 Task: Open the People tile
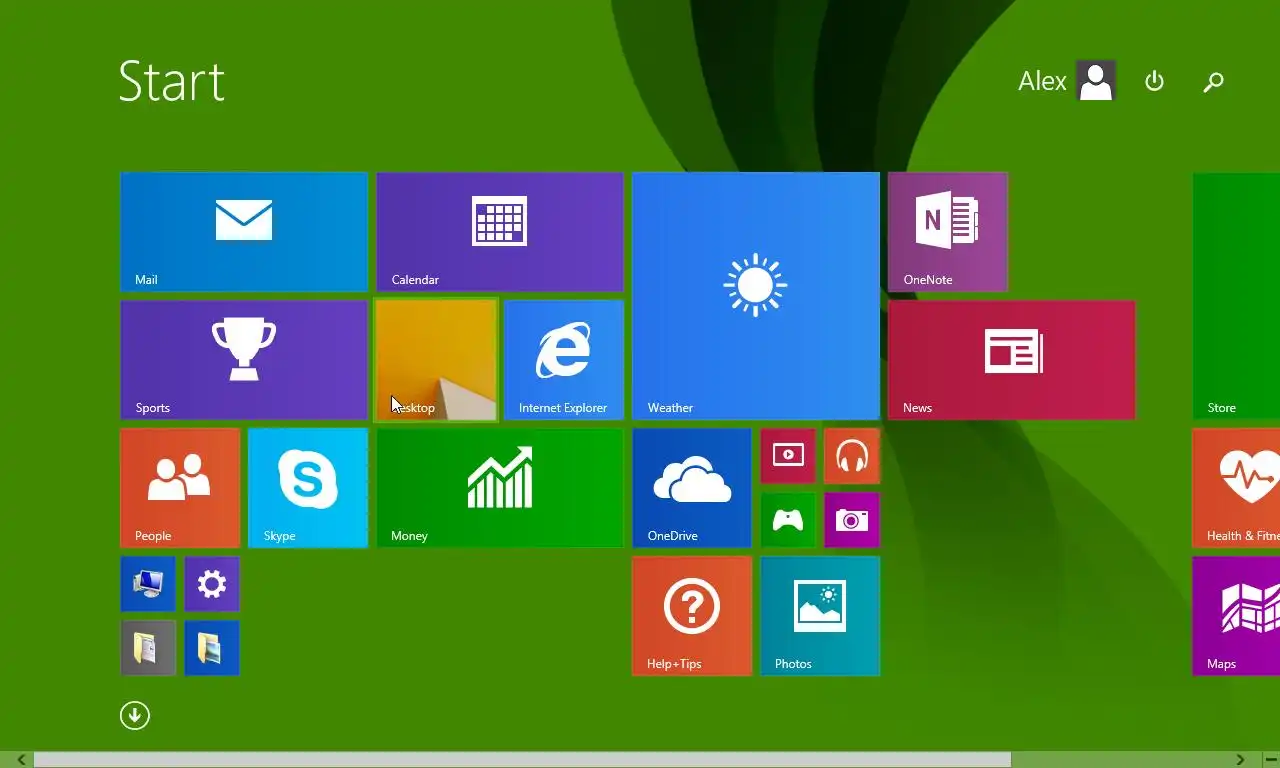(x=180, y=488)
